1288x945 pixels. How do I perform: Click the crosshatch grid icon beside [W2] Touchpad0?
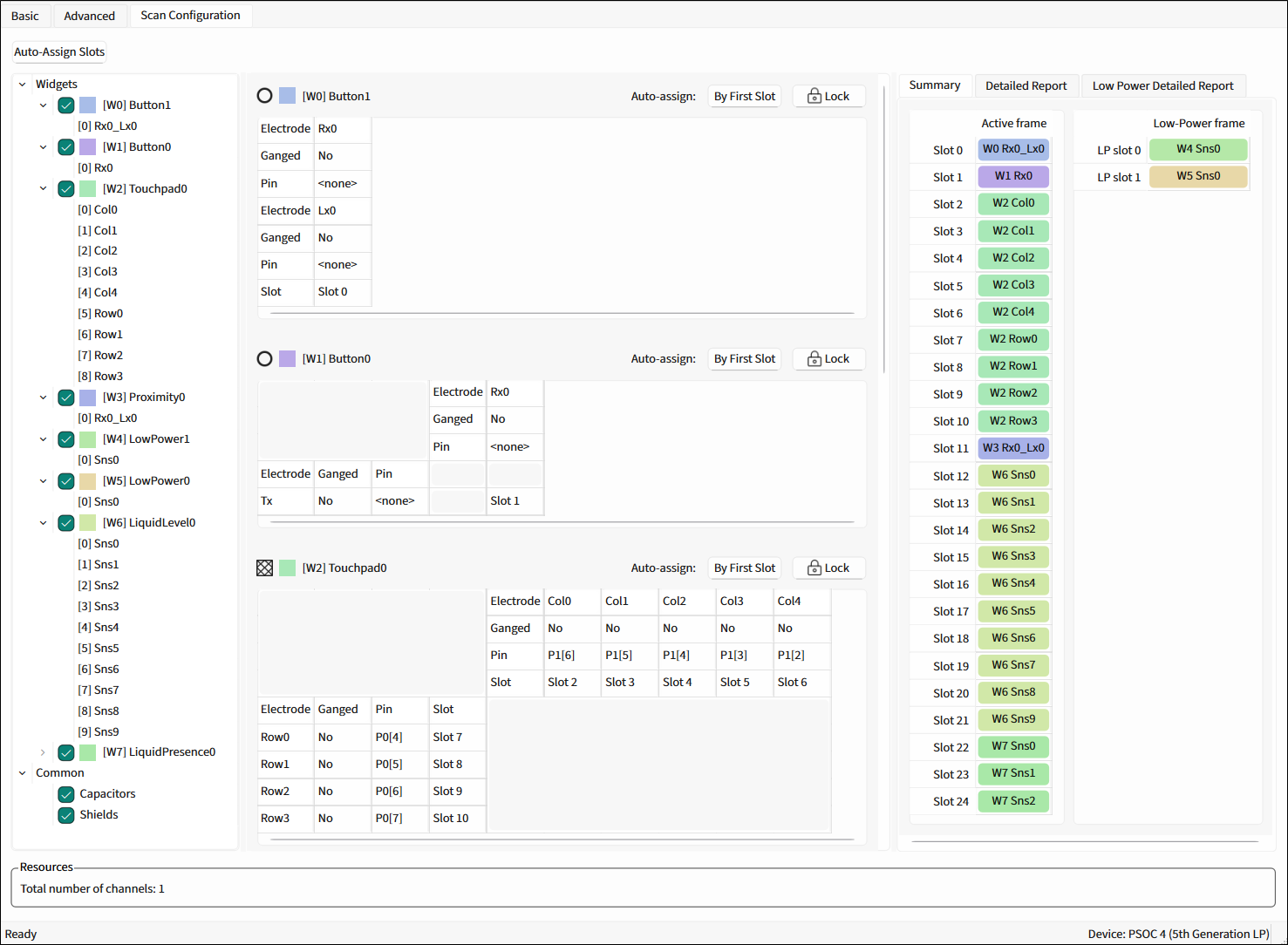[x=265, y=568]
